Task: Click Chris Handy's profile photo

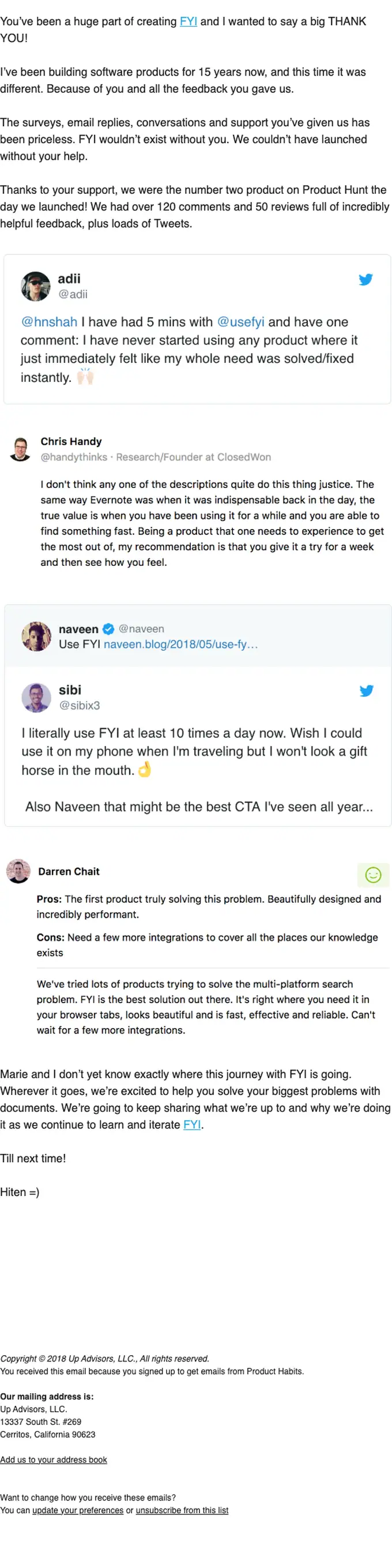Action: pyautogui.click(x=21, y=449)
